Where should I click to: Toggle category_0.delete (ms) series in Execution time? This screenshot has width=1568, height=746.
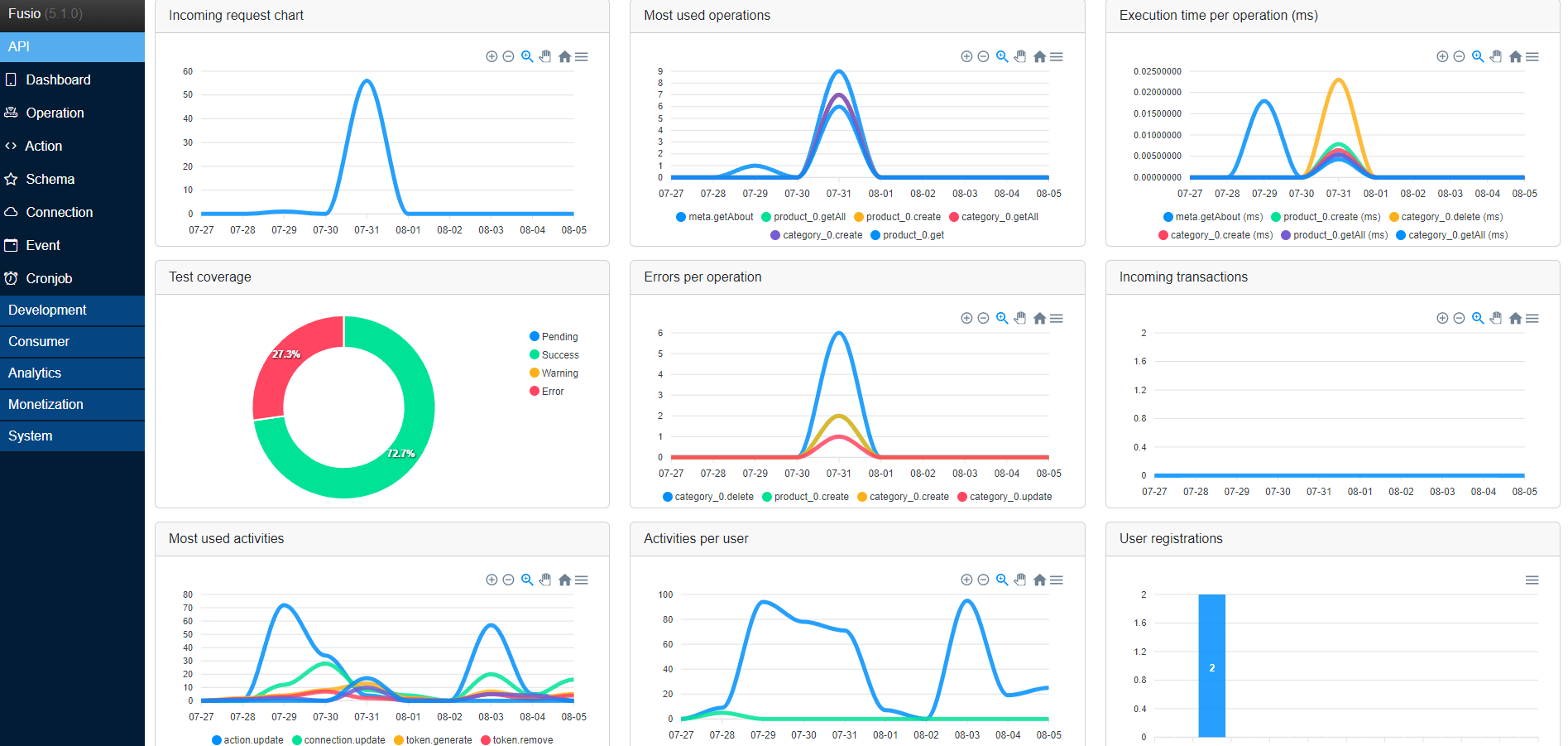pos(1446,217)
